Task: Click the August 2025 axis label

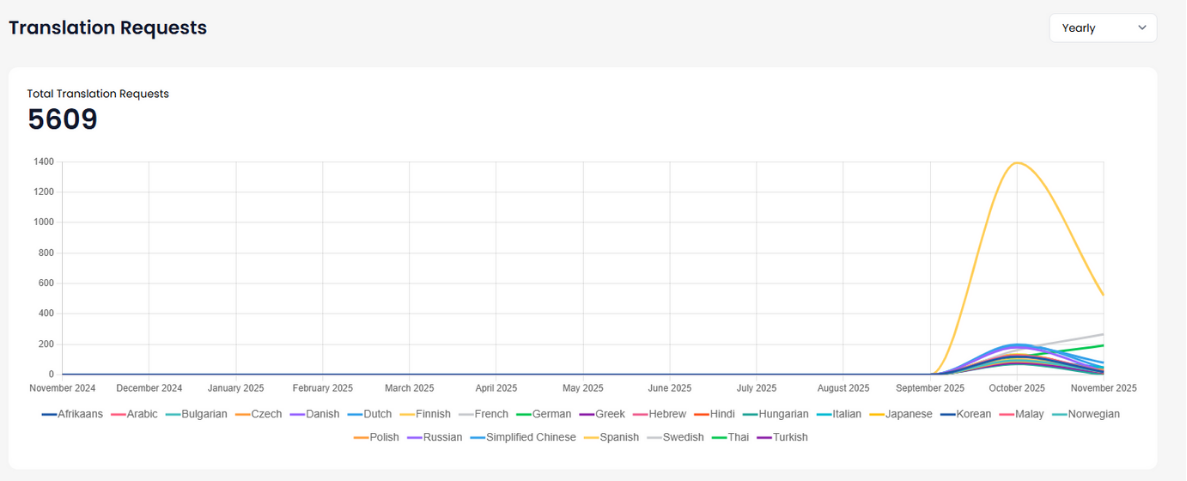Action: 843,388
